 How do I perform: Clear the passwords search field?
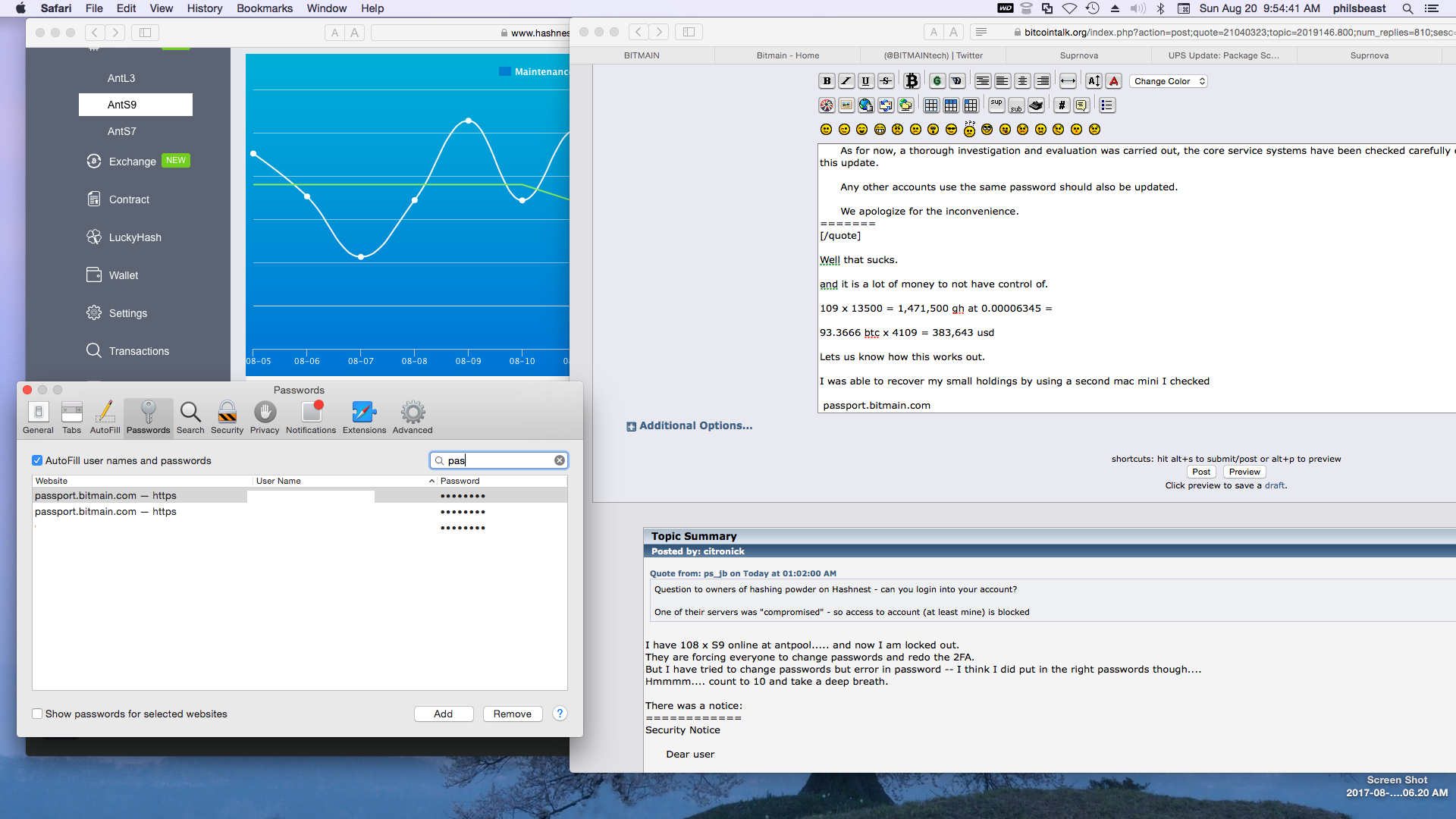[x=560, y=460]
